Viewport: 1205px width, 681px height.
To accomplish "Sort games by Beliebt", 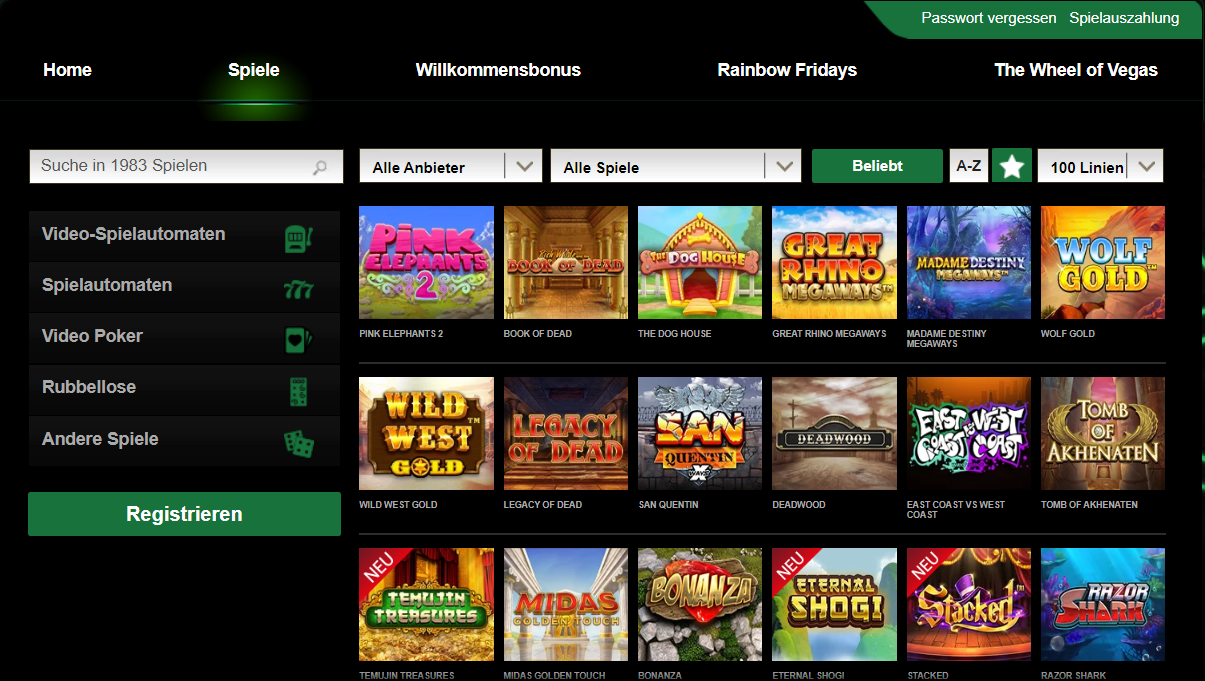I will tap(877, 166).
